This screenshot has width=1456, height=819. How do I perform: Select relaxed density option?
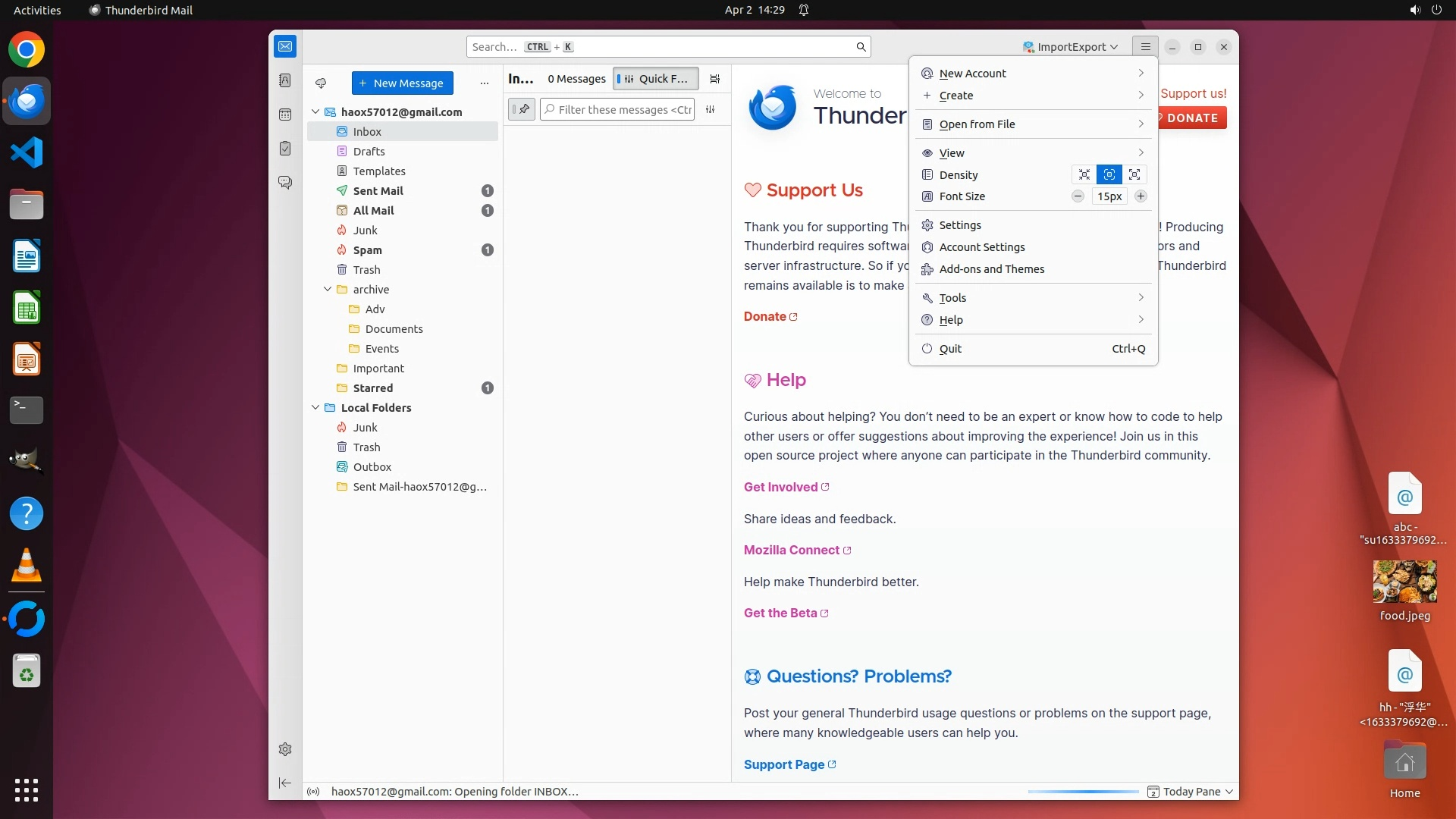(1134, 174)
